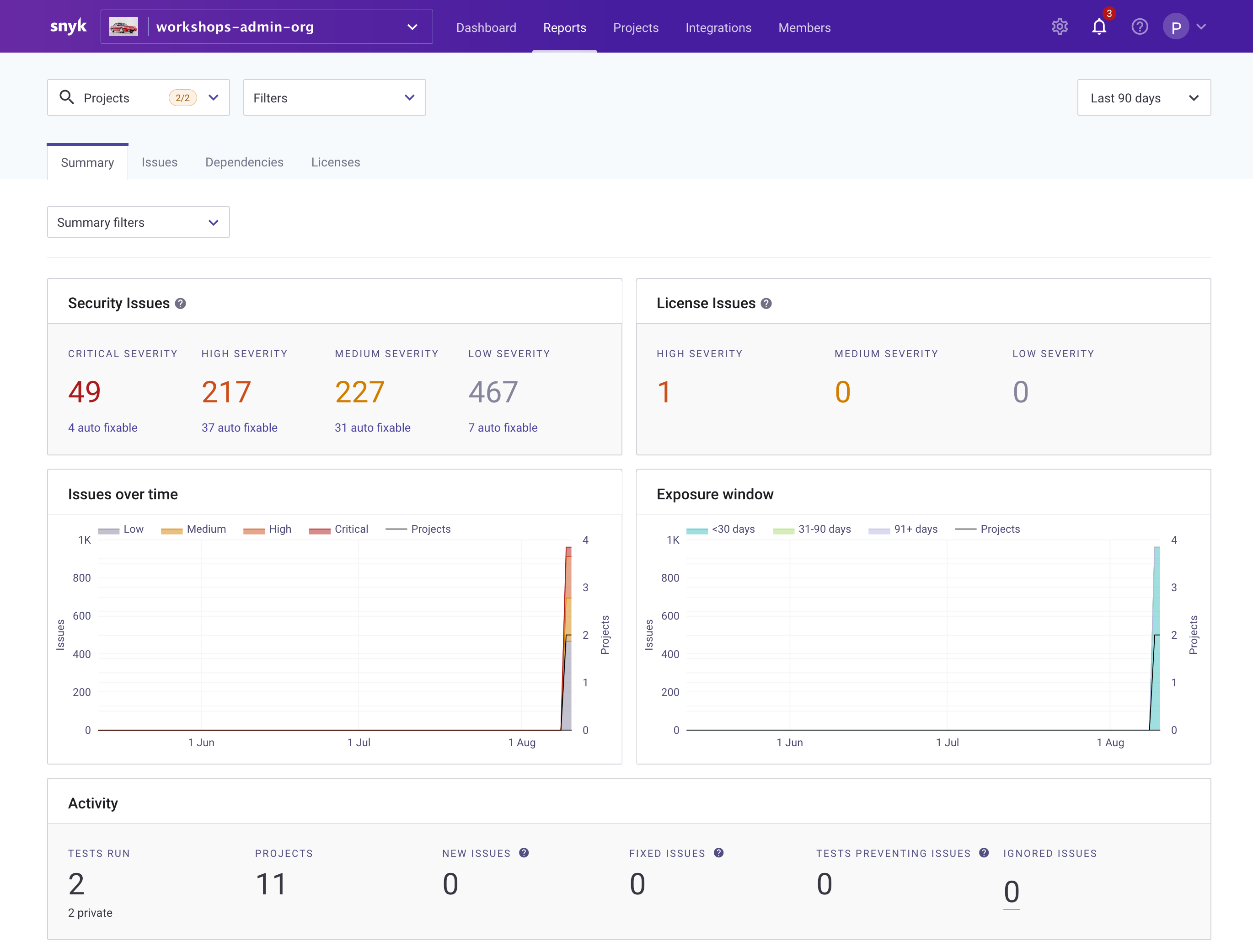Click the License Issues help icon

click(766, 304)
